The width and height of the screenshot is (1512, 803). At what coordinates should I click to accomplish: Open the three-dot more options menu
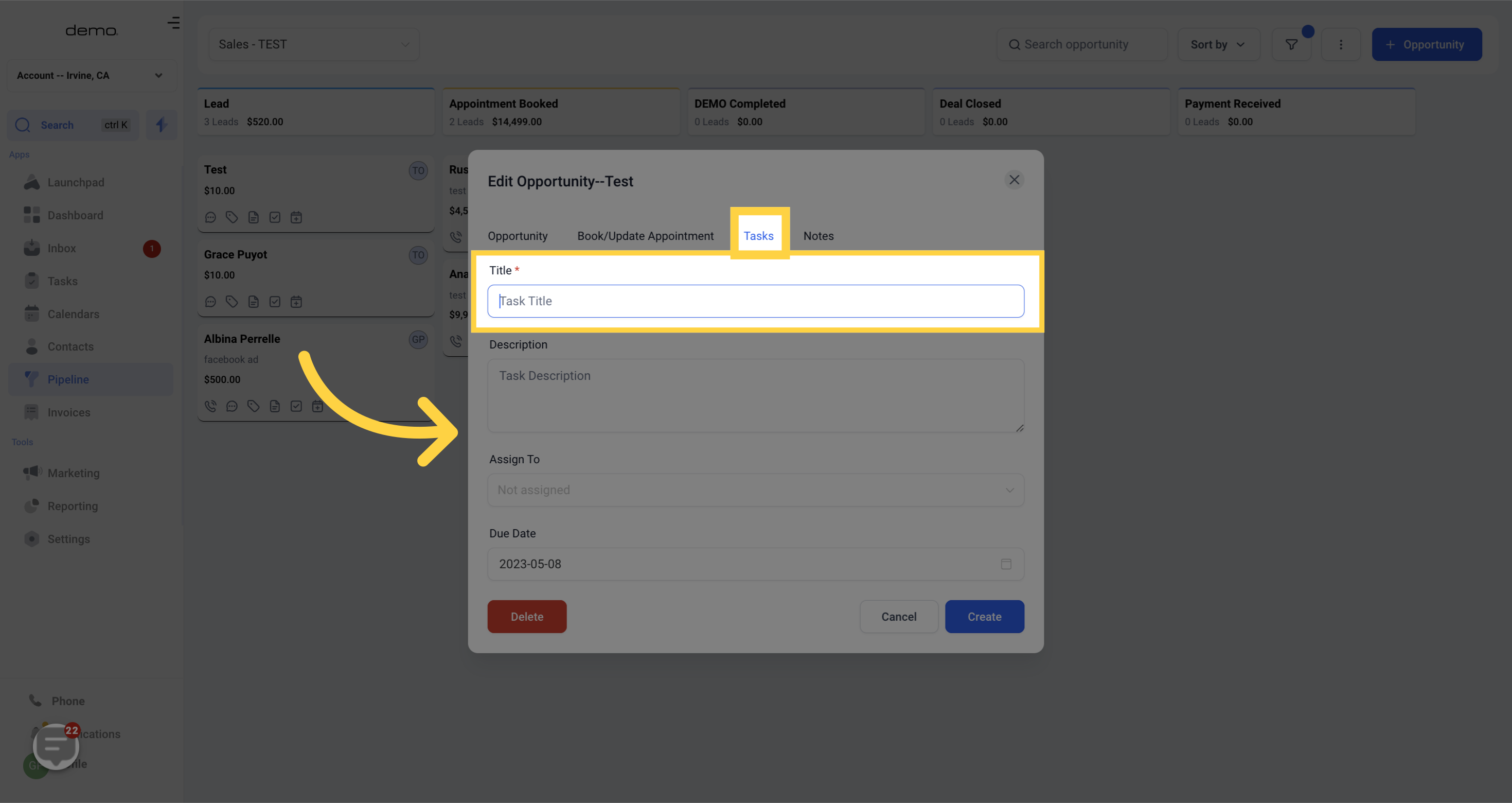[1341, 45]
